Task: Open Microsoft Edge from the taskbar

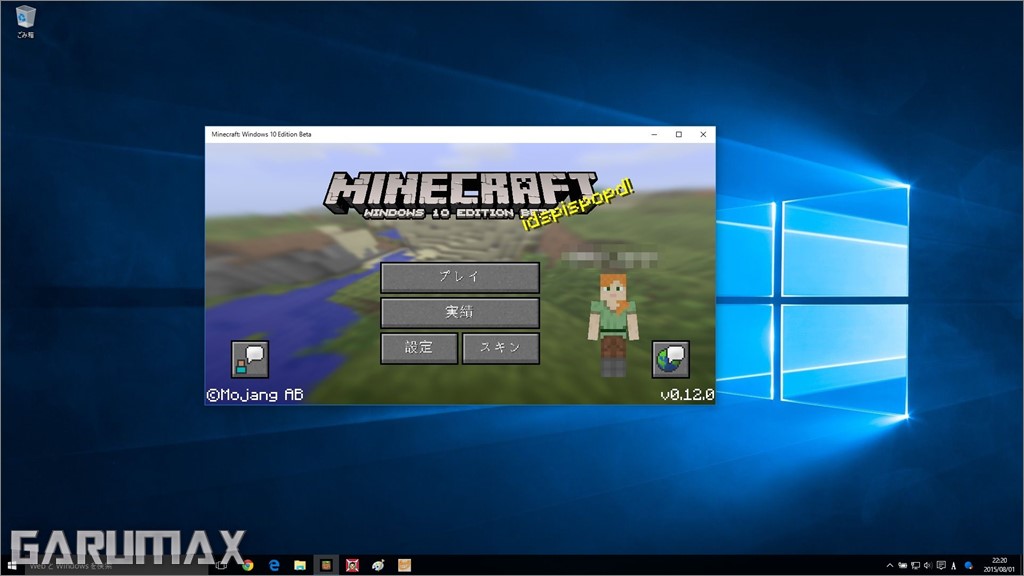Action: click(273, 565)
